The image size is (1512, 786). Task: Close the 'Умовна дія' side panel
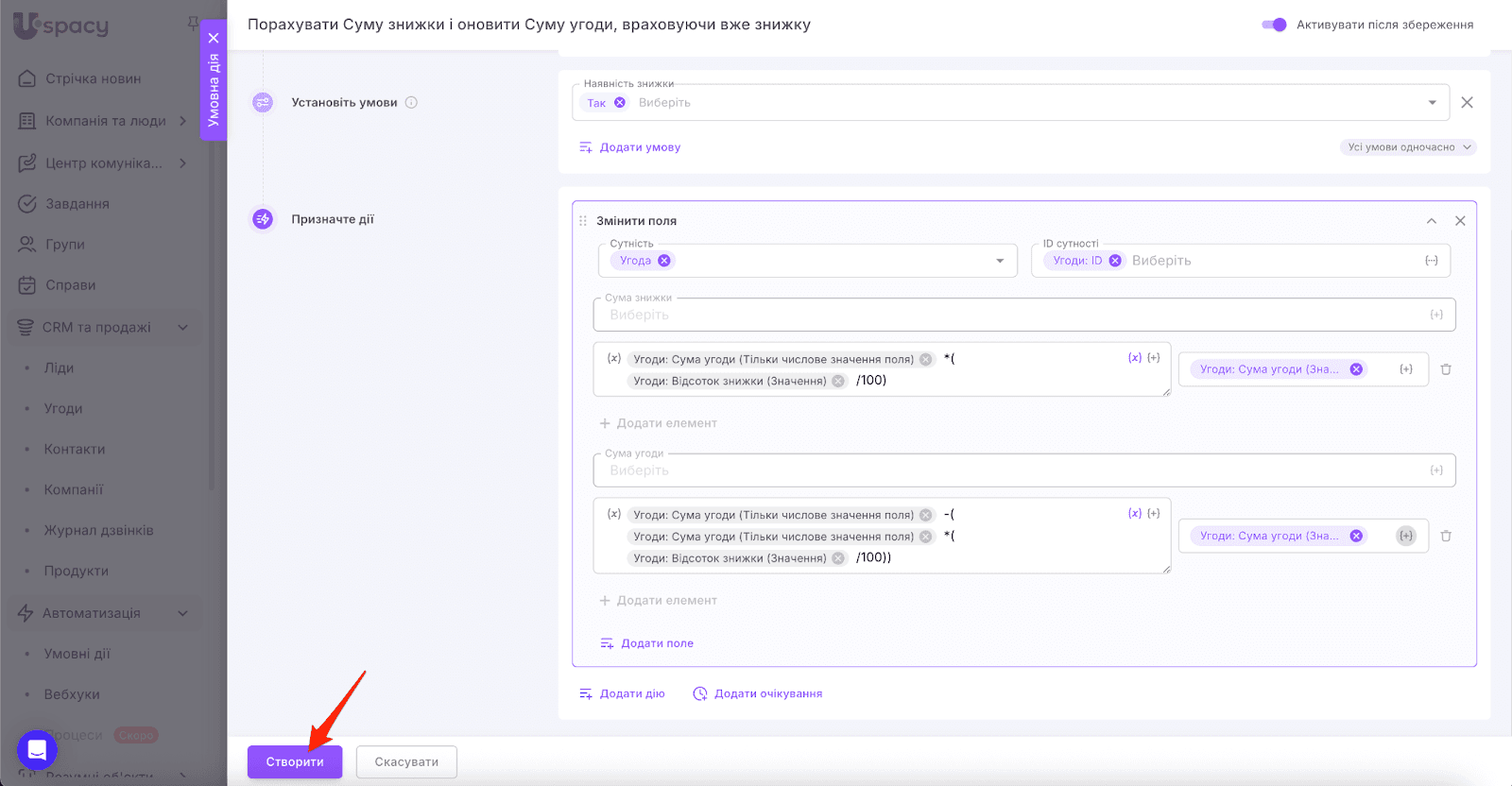(214, 38)
